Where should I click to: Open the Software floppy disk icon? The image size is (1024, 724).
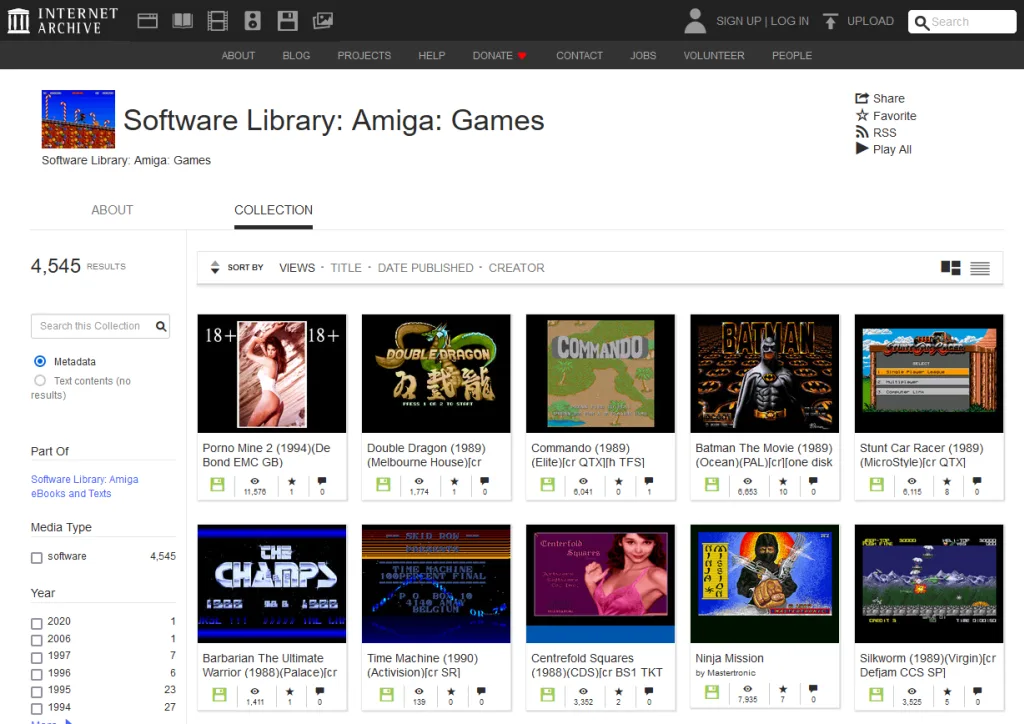tap(287, 21)
